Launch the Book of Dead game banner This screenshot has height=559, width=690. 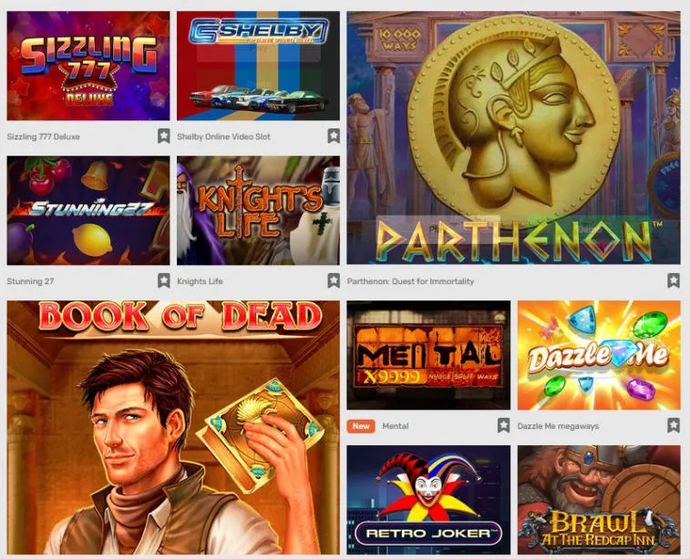coord(173,427)
